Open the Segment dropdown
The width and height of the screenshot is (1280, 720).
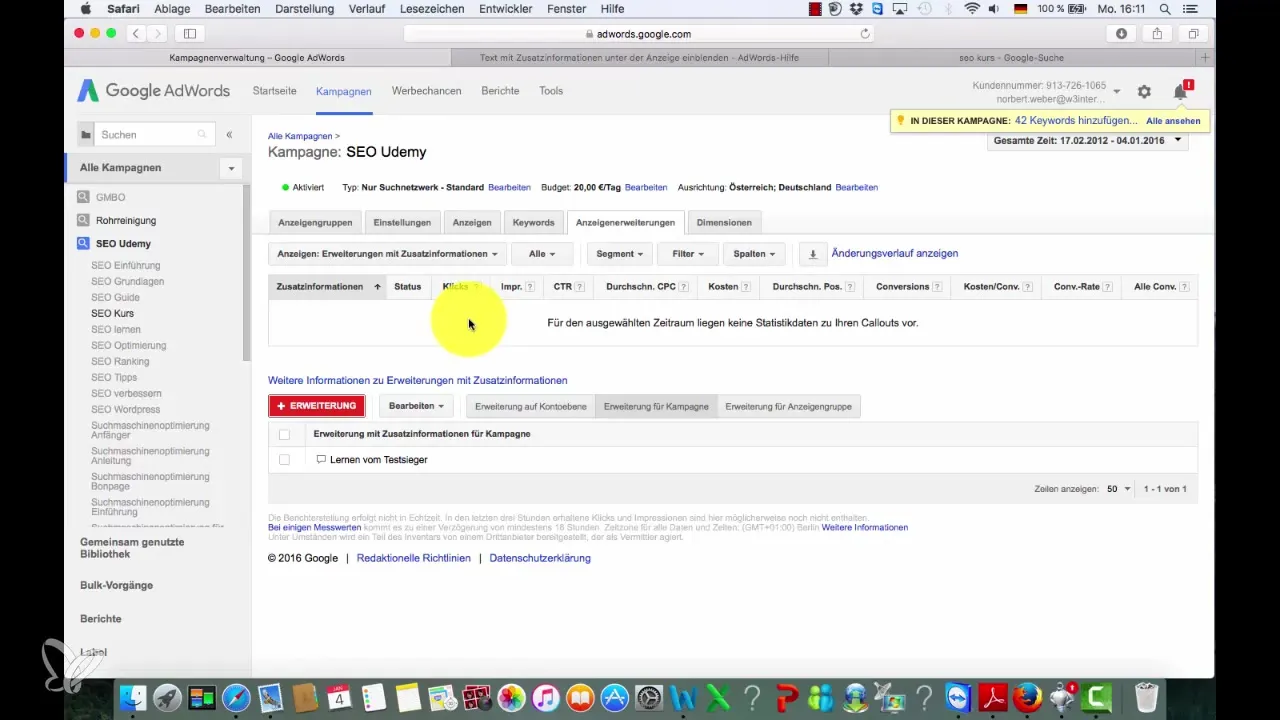[x=620, y=254]
